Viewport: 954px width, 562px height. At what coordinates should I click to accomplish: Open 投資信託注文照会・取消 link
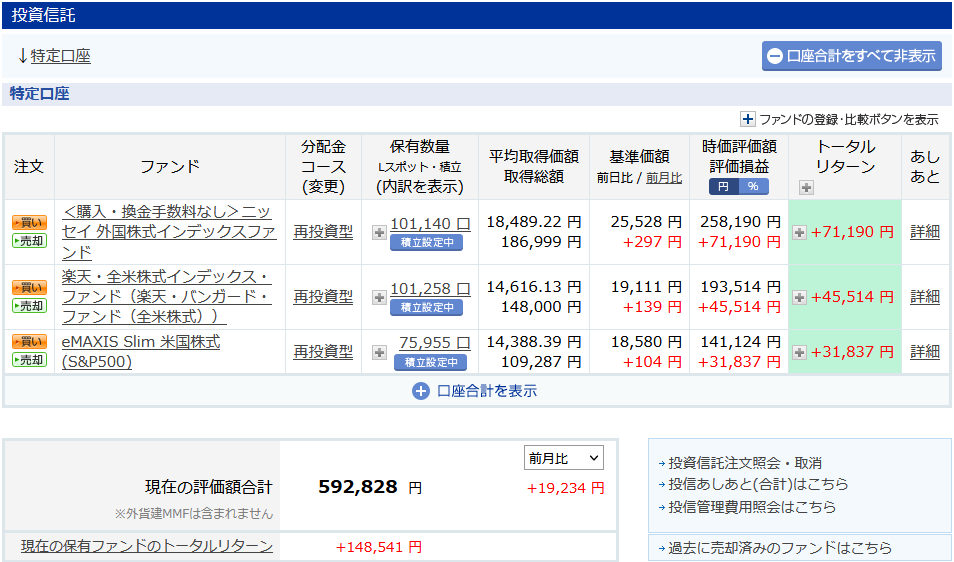point(745,463)
